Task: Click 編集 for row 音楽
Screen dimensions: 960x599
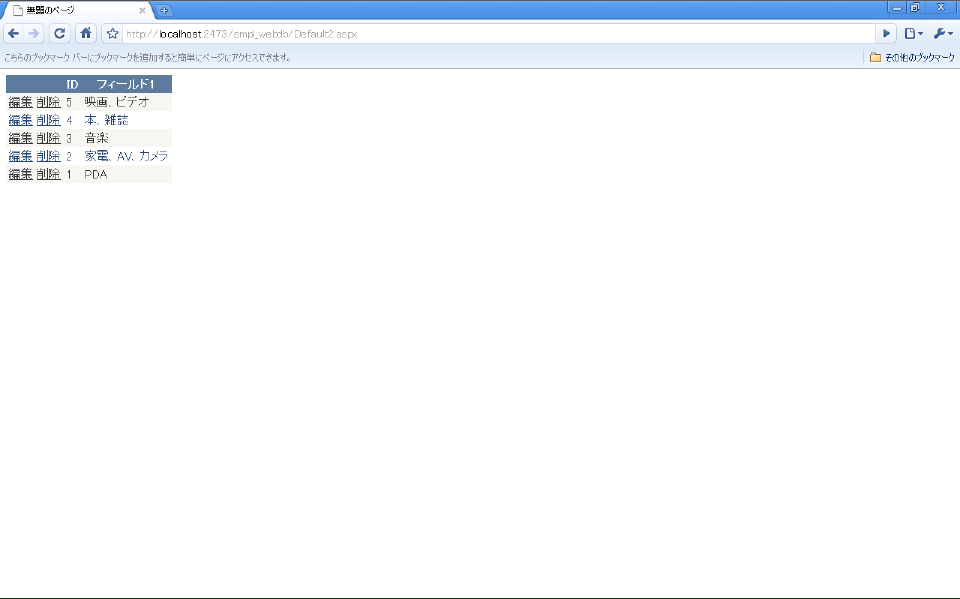Action: (20, 138)
